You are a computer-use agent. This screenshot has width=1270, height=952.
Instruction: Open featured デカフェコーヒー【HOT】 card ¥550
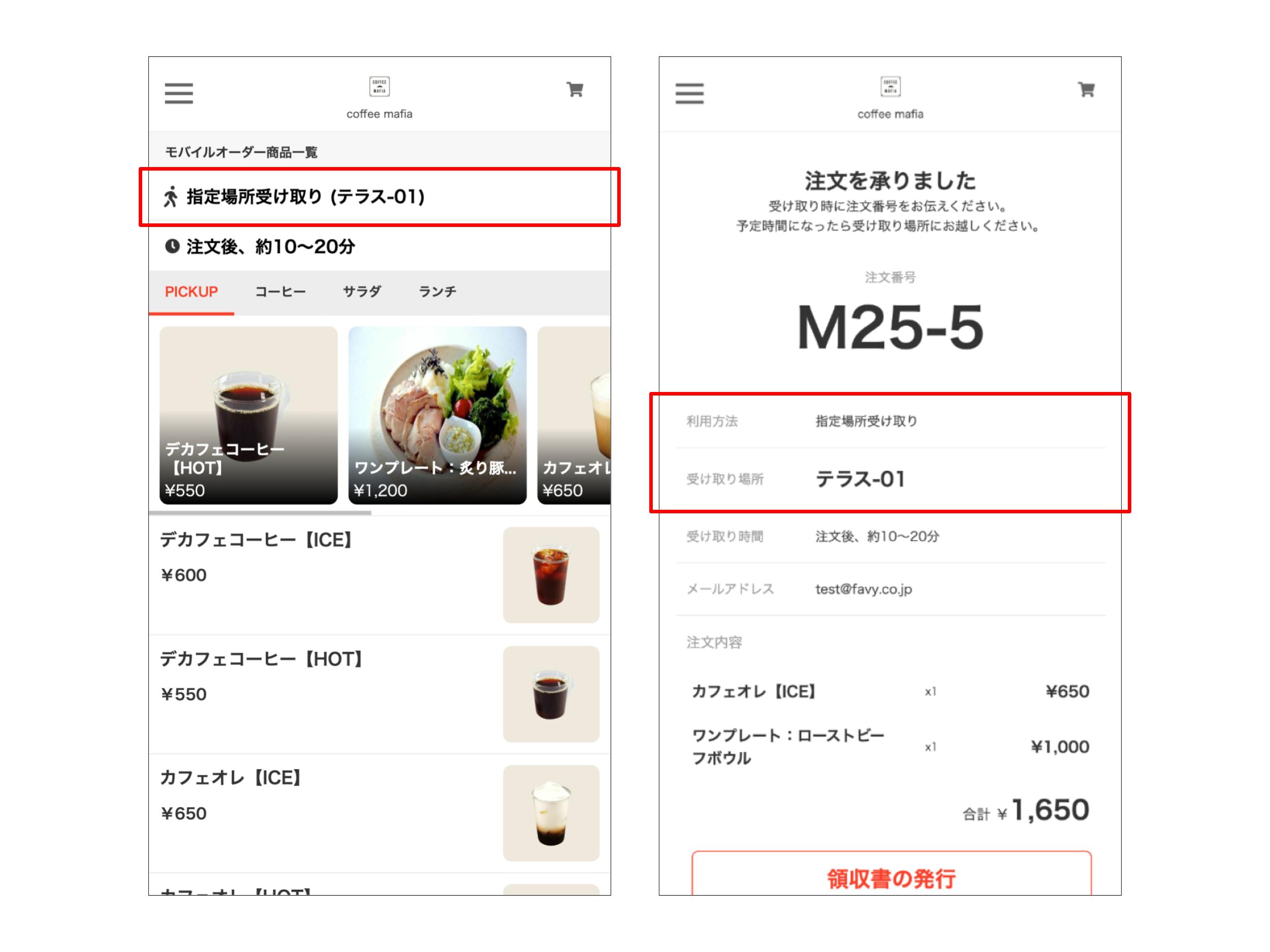(248, 415)
